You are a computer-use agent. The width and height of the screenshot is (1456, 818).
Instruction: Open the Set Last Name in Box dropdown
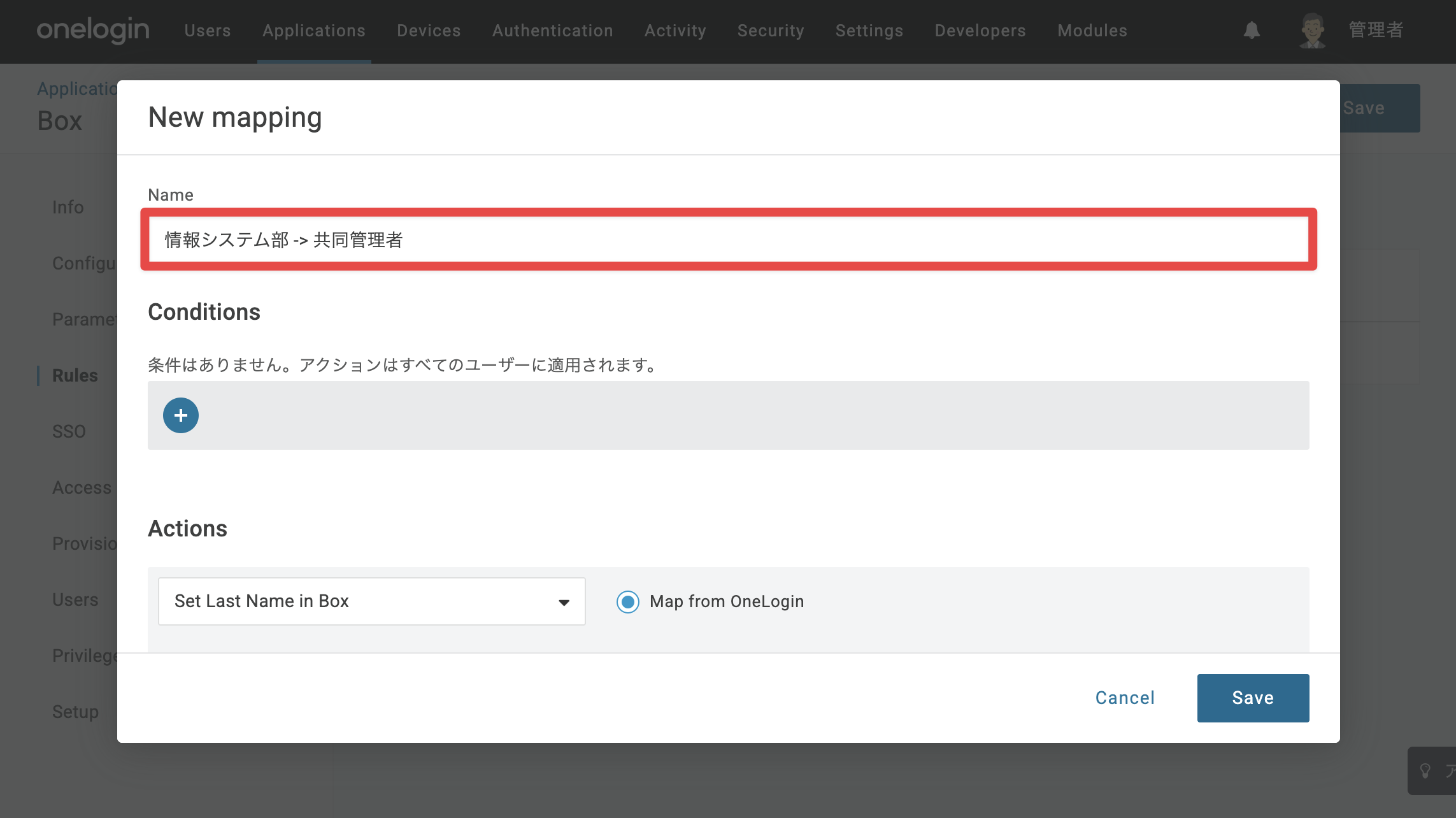coord(372,601)
